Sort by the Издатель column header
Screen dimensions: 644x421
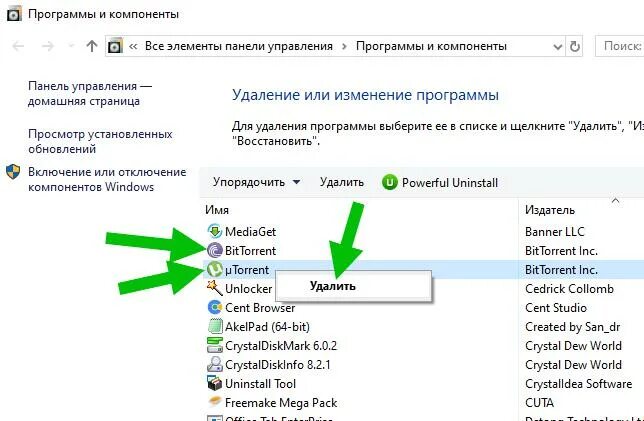[x=550, y=210]
